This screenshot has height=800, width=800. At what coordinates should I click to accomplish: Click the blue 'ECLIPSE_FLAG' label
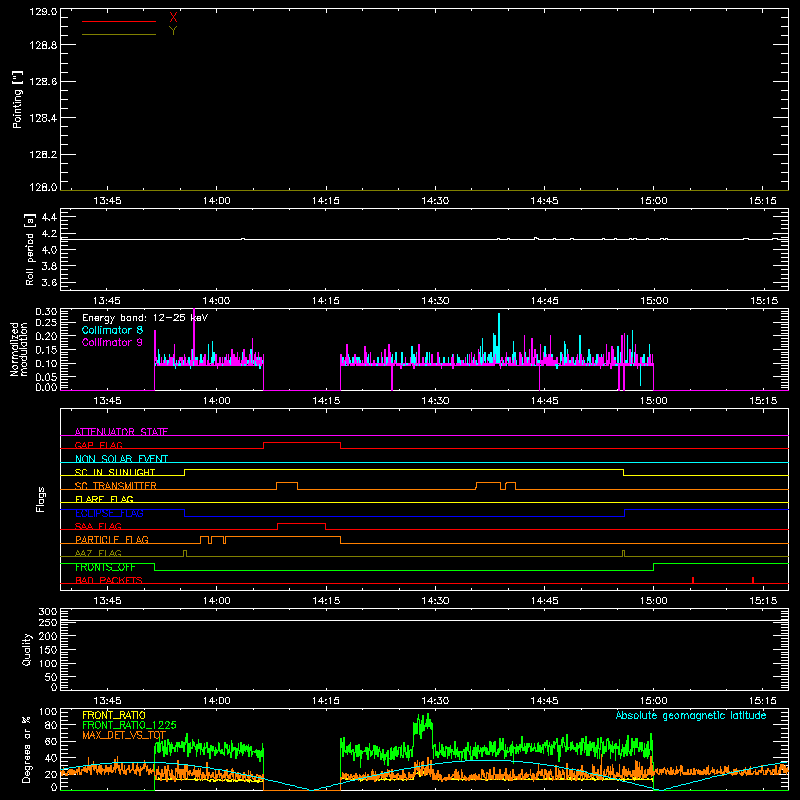point(109,513)
